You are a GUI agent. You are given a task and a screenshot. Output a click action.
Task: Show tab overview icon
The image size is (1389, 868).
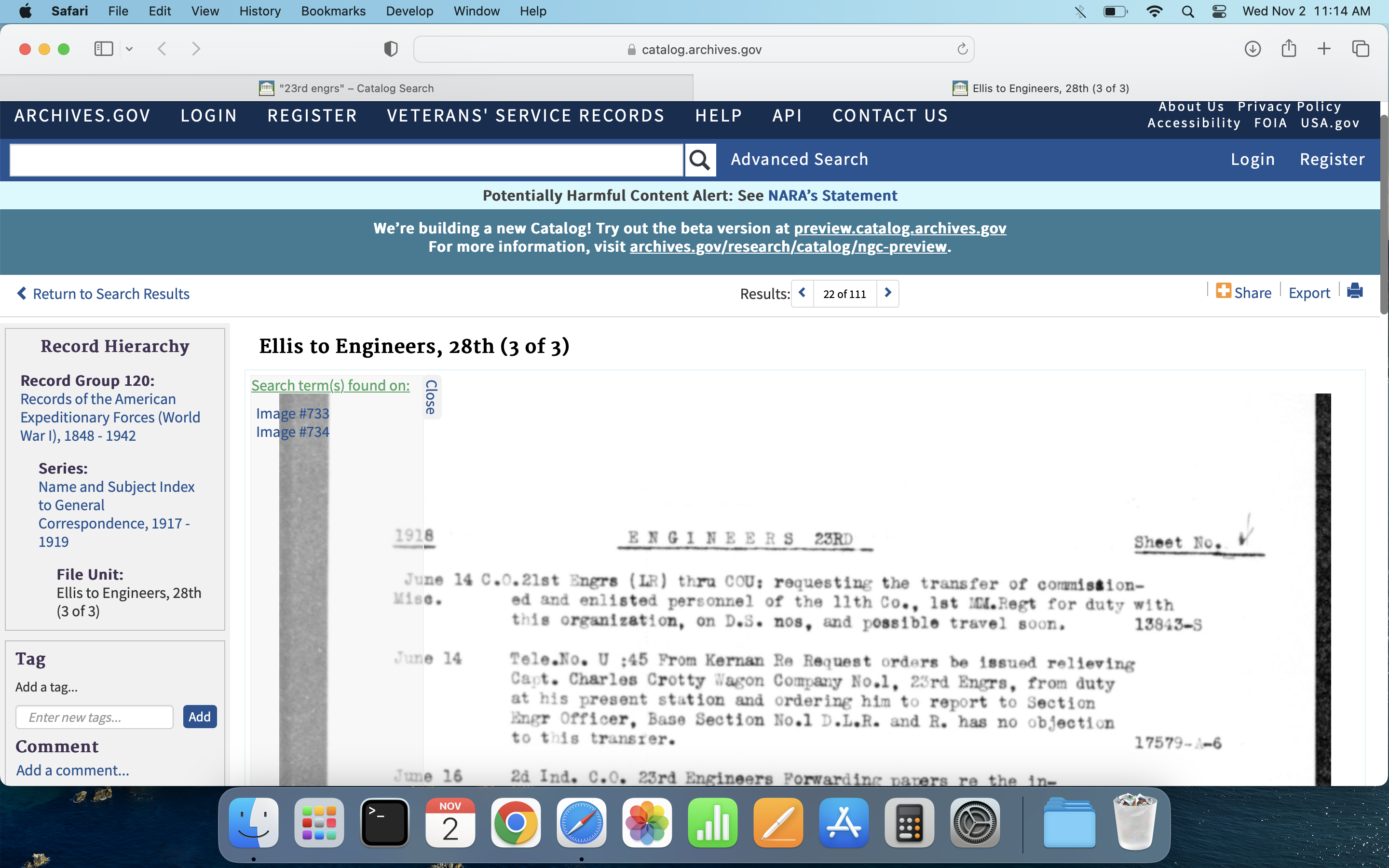click(x=1360, y=49)
